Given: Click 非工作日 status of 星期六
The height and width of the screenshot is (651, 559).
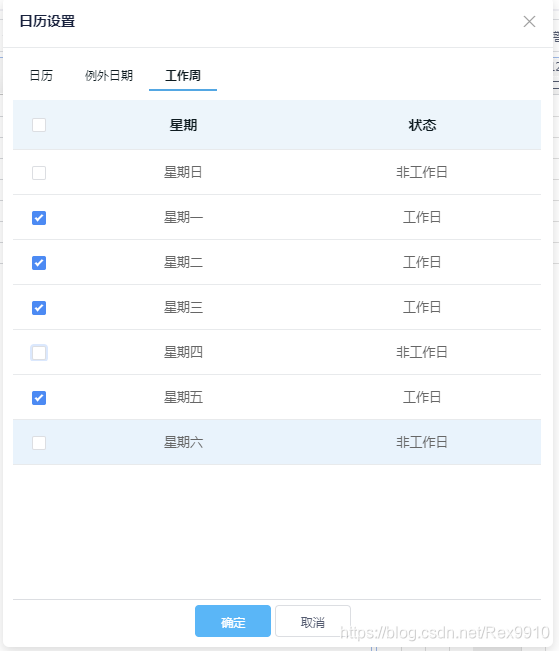Looking at the screenshot, I should pyautogui.click(x=422, y=442).
